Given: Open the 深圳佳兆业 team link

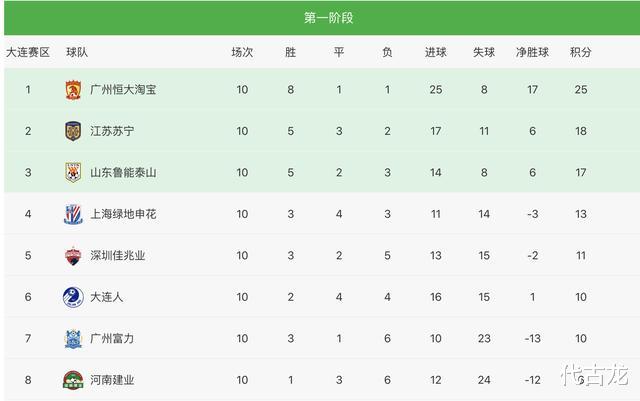Looking at the screenshot, I should pos(118,256).
